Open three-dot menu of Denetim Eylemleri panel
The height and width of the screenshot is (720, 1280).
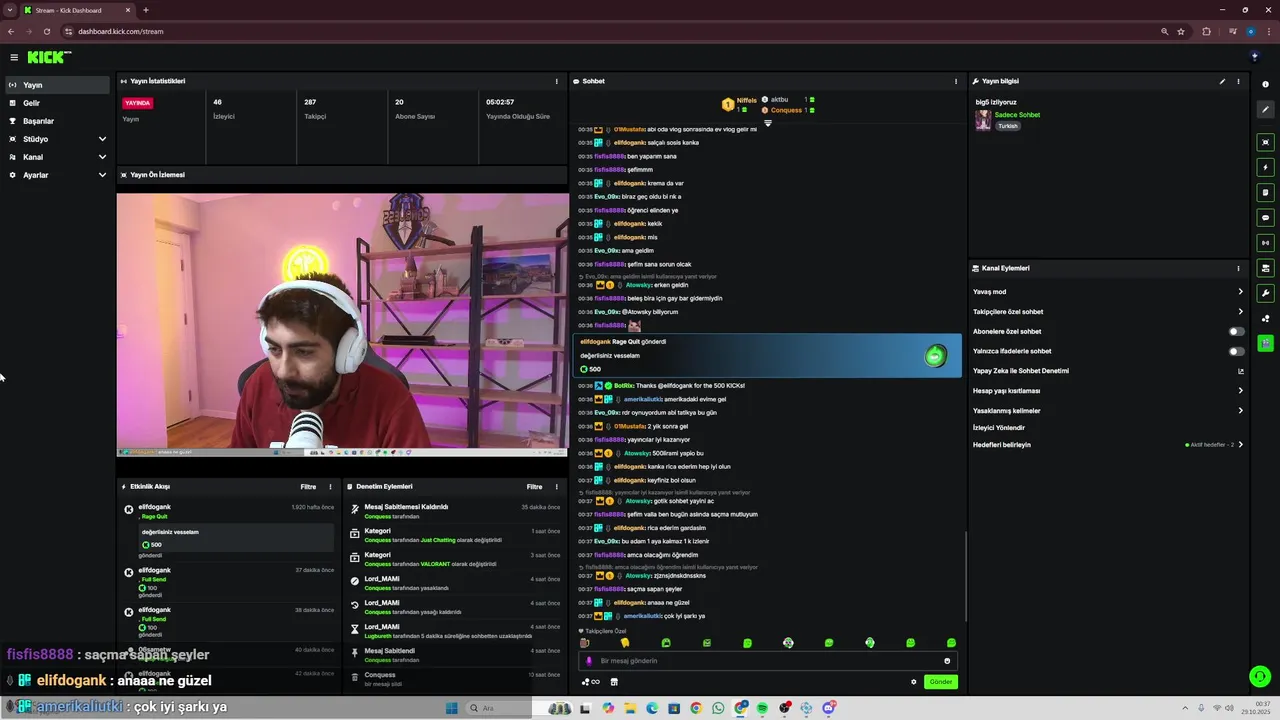coord(556,487)
